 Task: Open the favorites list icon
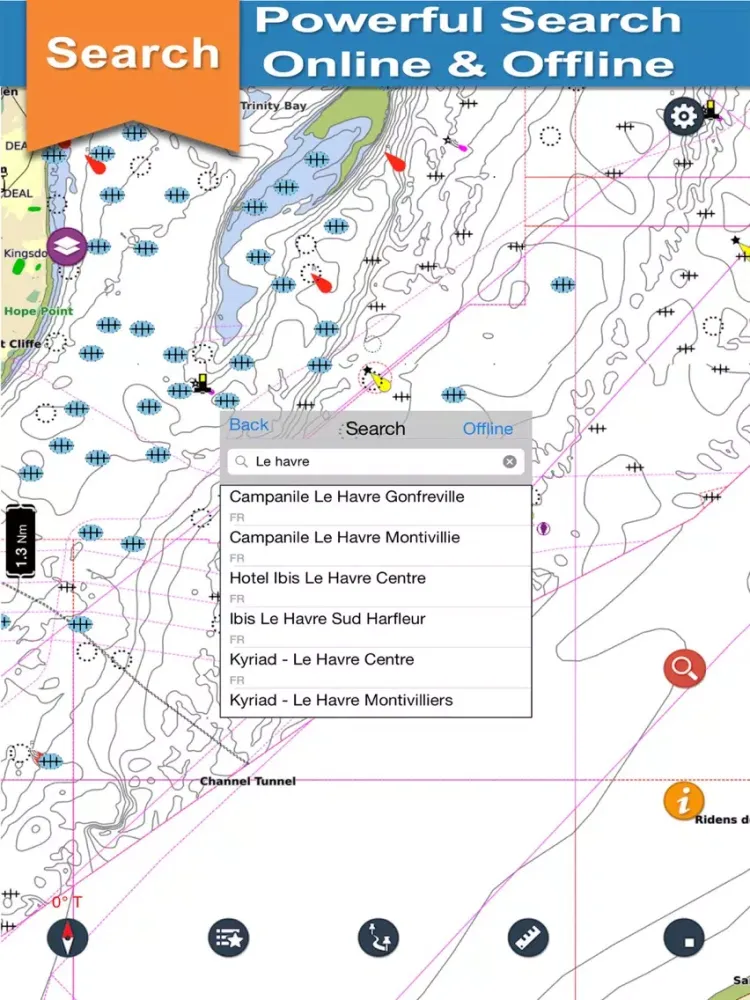click(x=228, y=938)
